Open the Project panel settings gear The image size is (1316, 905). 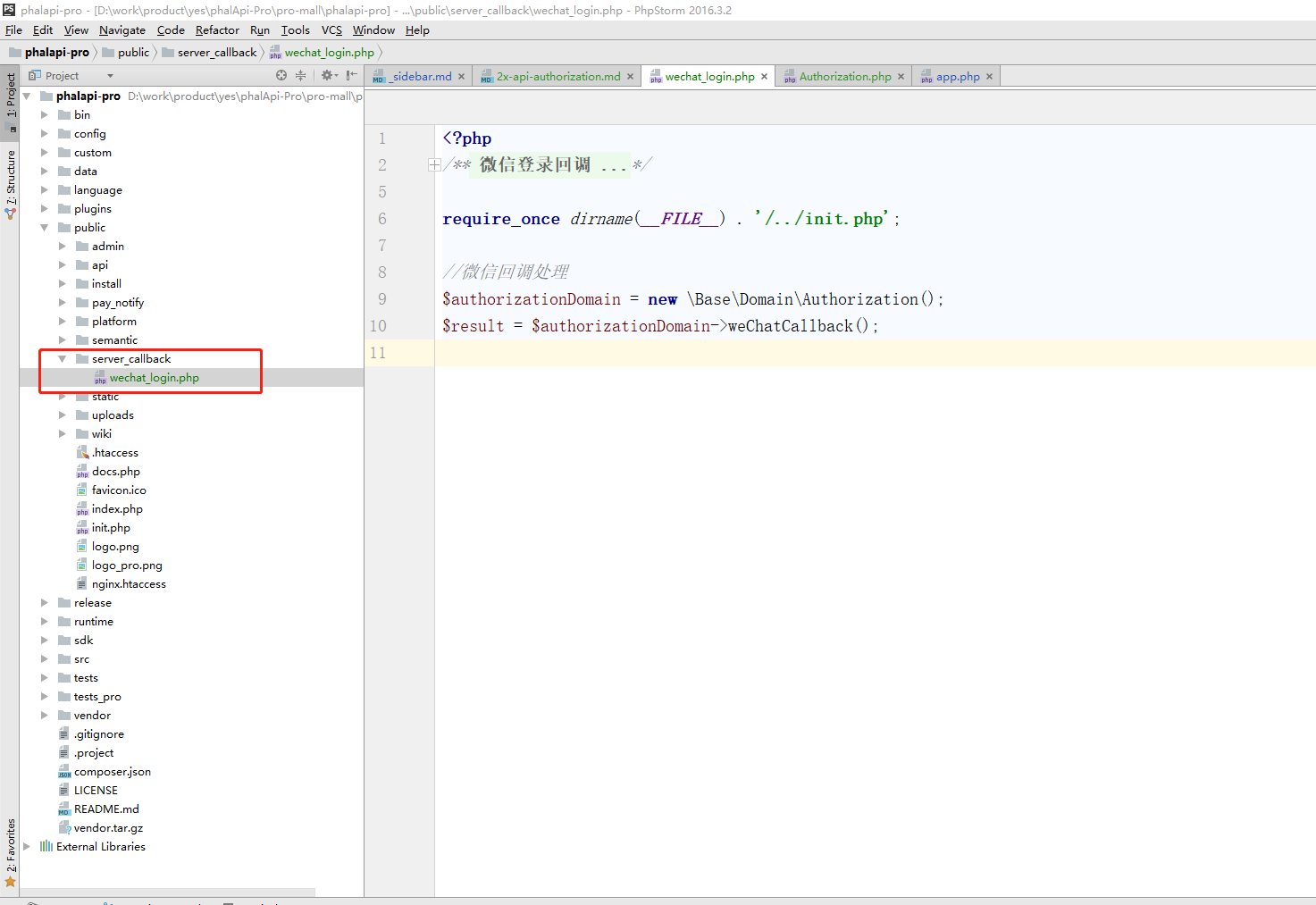click(x=327, y=76)
